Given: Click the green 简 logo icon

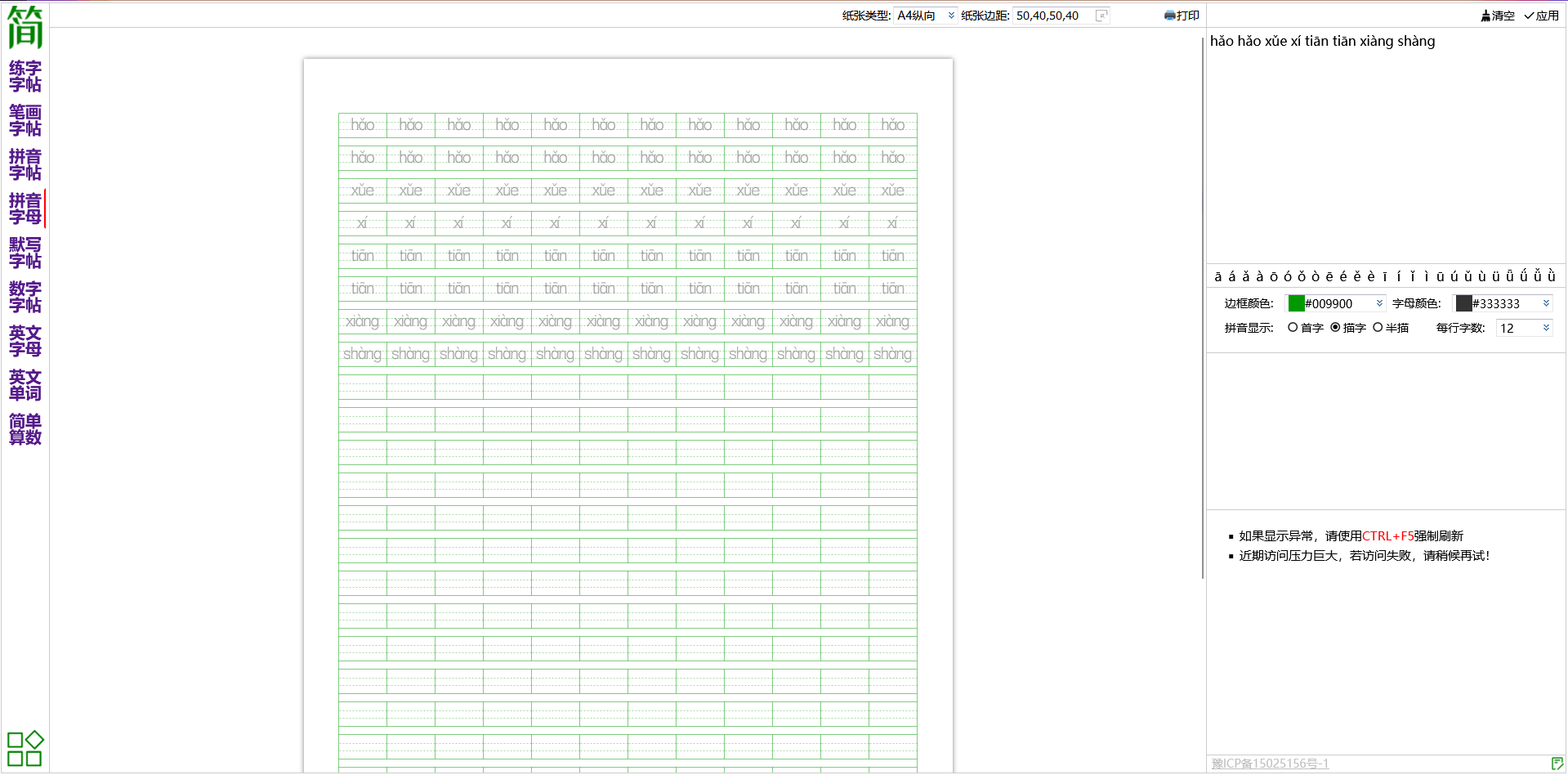Looking at the screenshot, I should click(x=25, y=27).
